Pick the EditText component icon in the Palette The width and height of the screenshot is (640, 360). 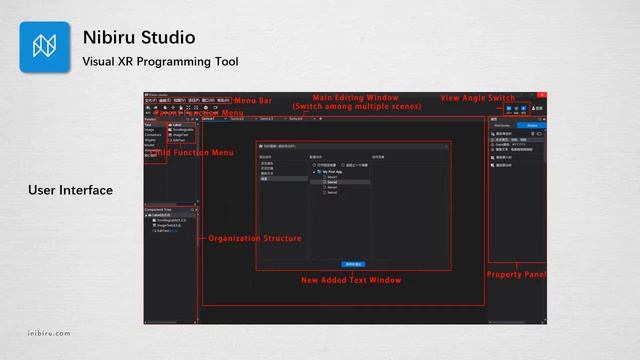click(x=170, y=140)
